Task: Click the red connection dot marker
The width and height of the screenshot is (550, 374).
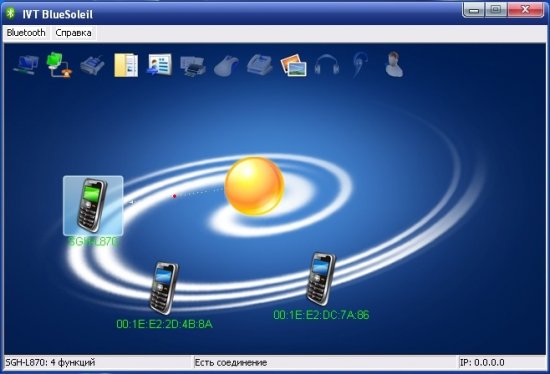Action: point(174,196)
